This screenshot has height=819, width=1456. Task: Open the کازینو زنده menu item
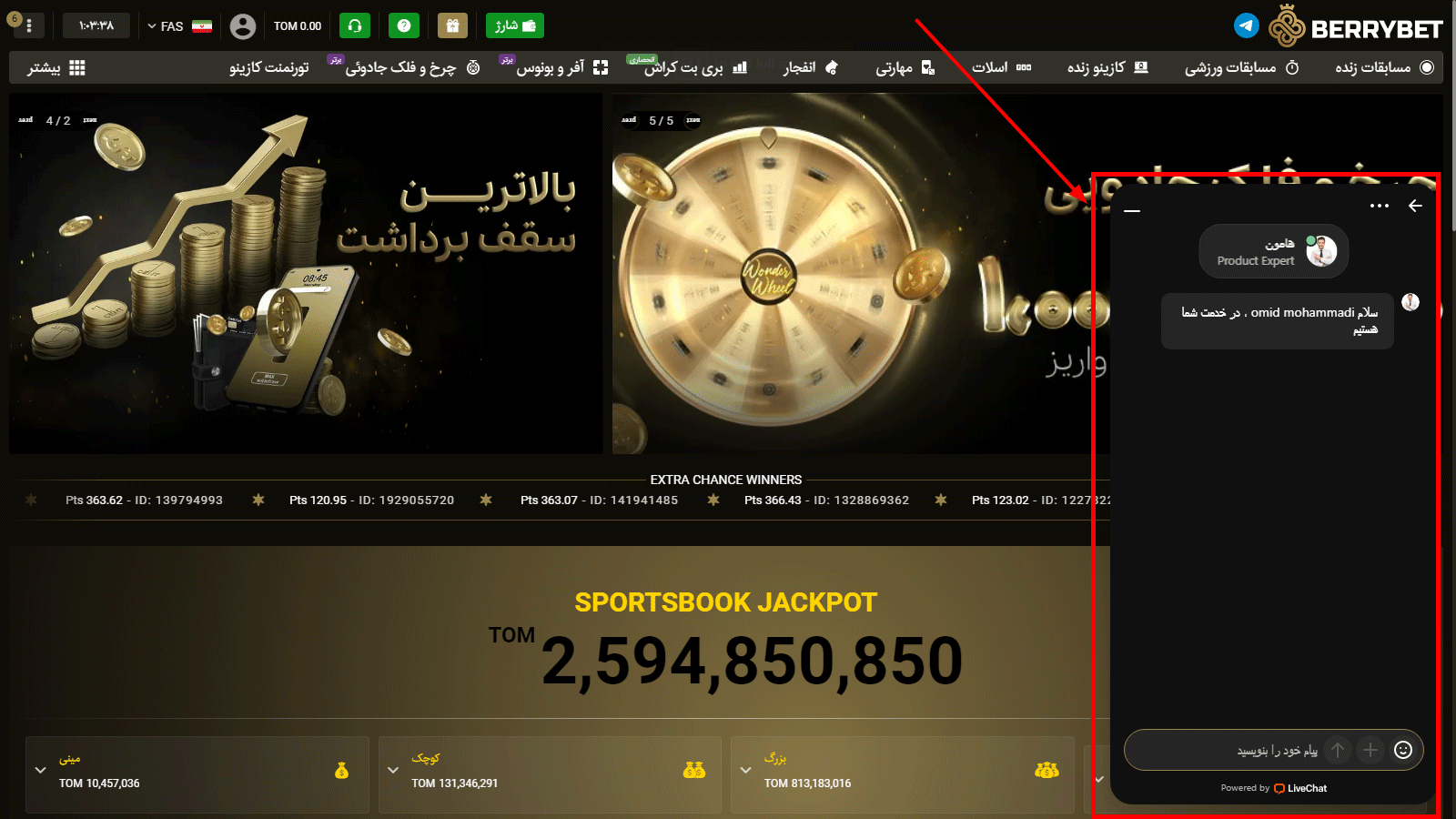(x=1107, y=67)
